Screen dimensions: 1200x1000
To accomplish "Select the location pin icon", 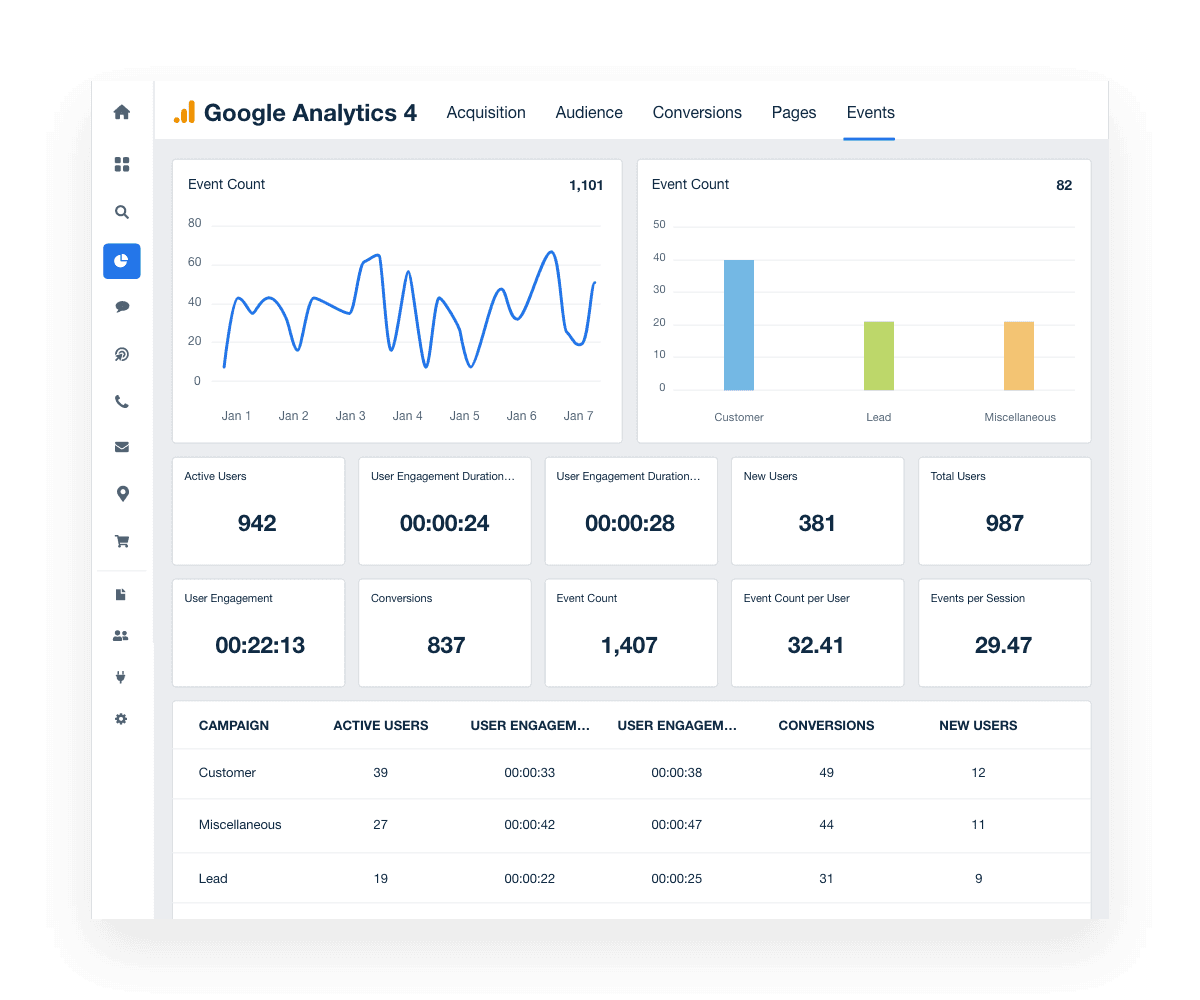I will point(121,494).
